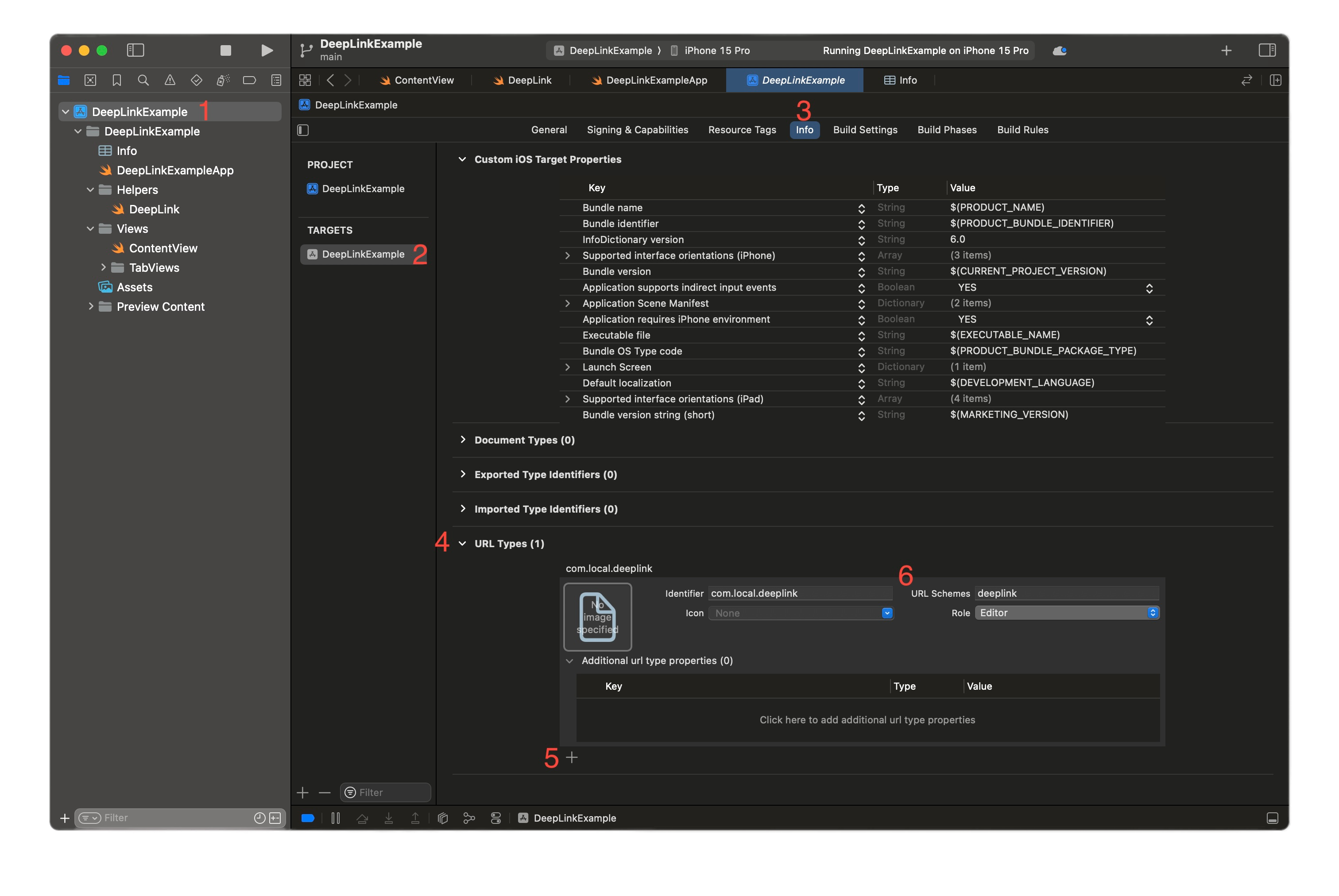Viewport: 1339px width, 896px height.
Task: Click the stop button in toolbar
Action: [225, 50]
